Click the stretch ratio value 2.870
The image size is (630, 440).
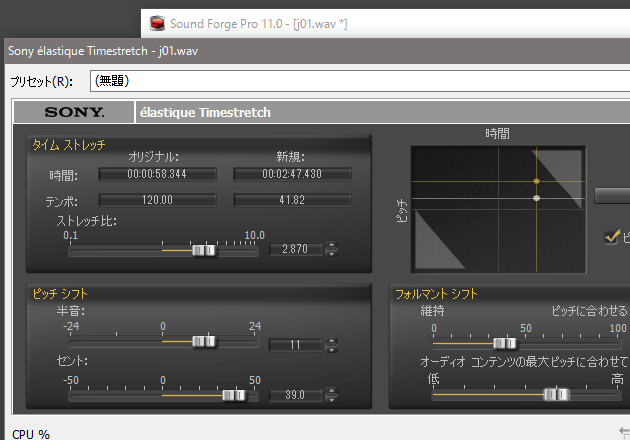[x=295, y=249]
